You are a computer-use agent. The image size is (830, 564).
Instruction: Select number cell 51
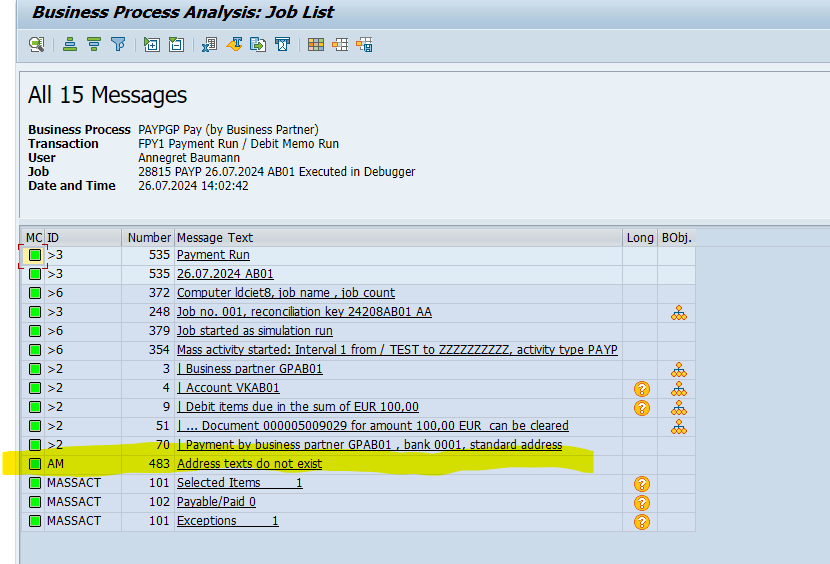click(x=149, y=426)
